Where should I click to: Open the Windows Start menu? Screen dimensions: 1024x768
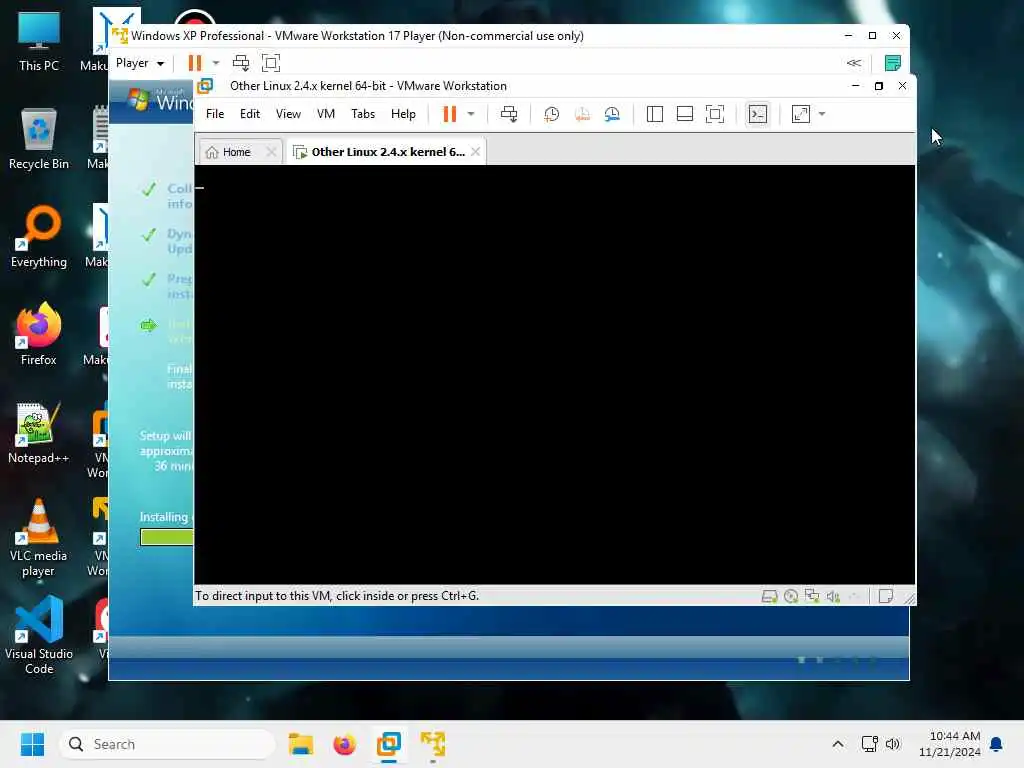tap(32, 744)
